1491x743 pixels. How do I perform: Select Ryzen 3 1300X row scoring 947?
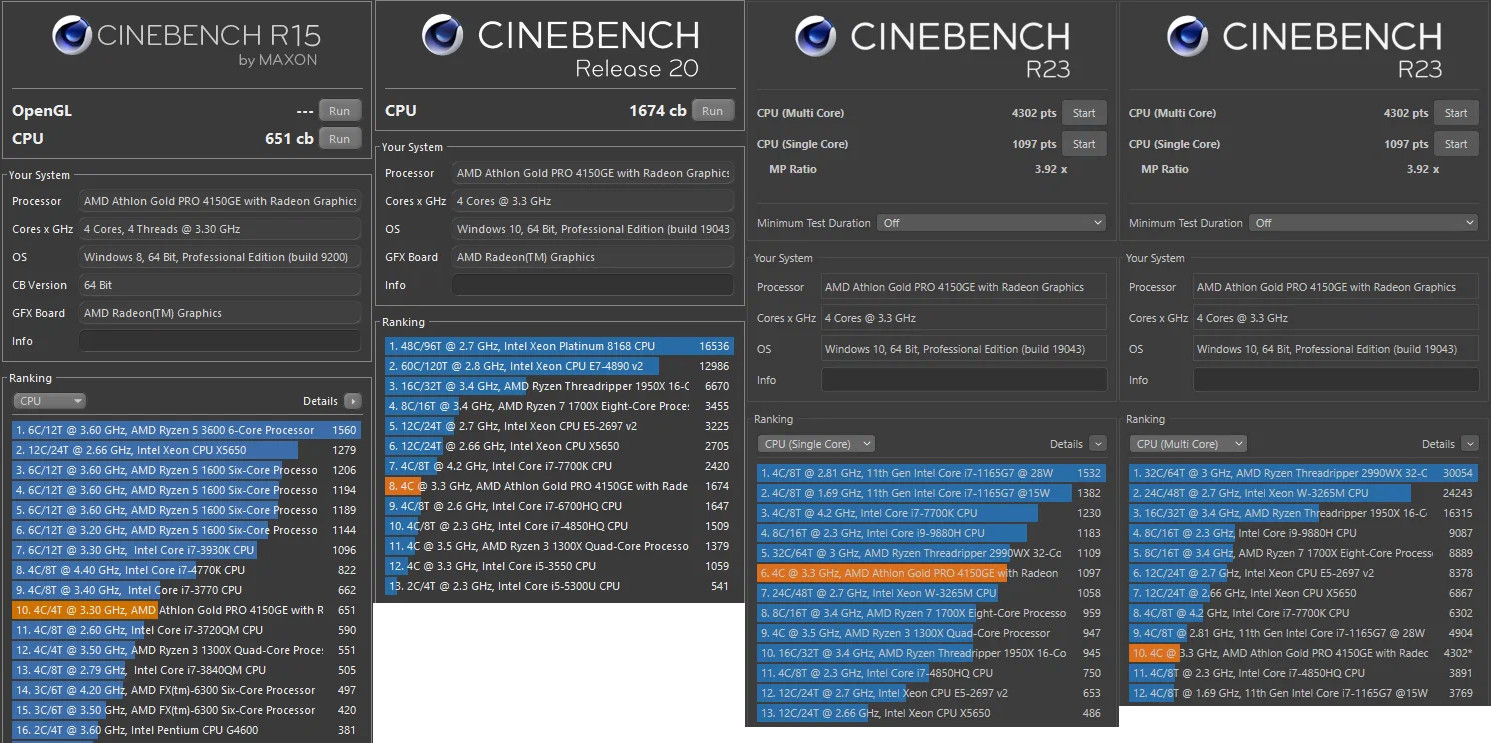click(932, 633)
